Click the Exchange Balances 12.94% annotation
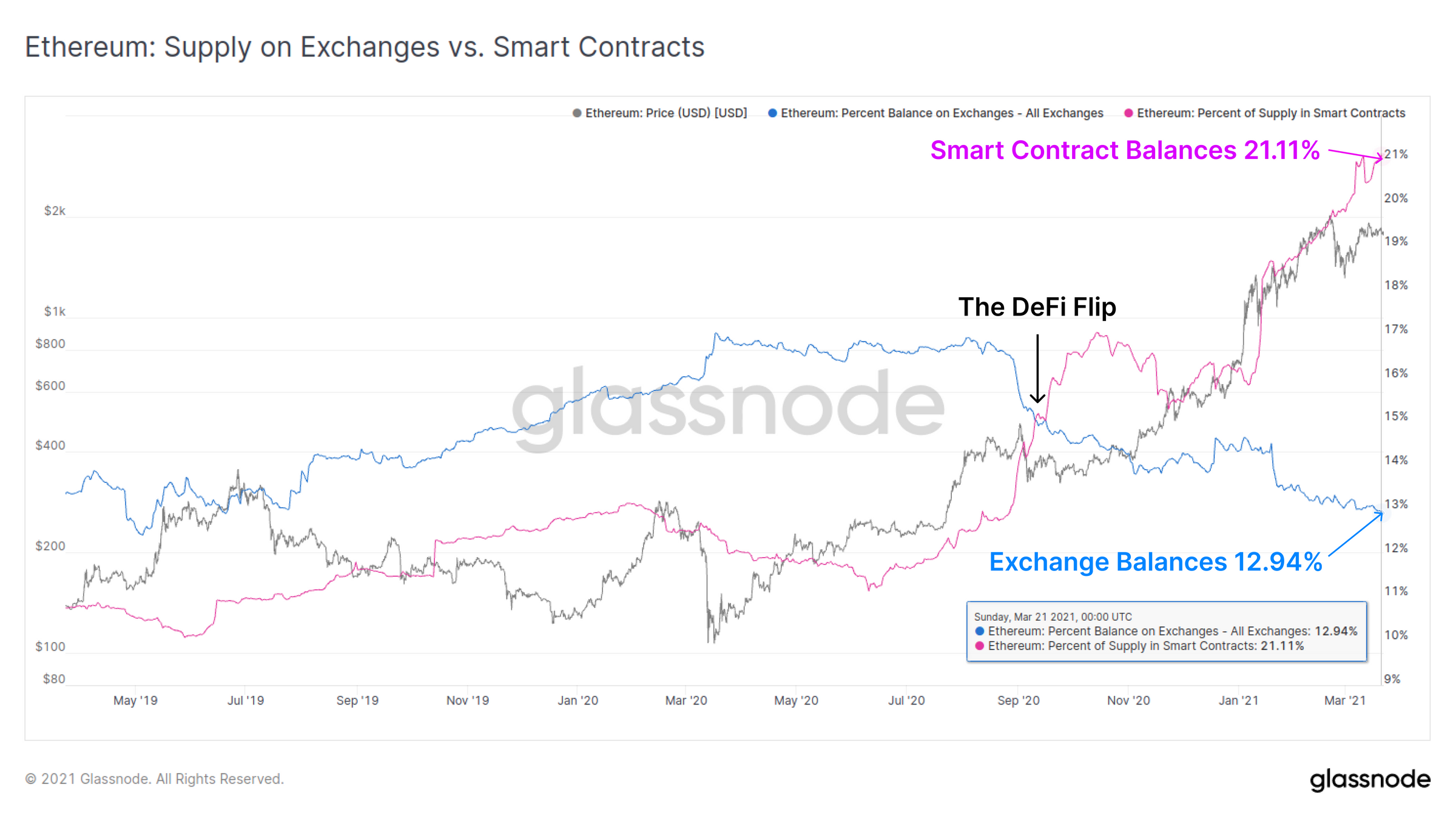 [x=1156, y=562]
